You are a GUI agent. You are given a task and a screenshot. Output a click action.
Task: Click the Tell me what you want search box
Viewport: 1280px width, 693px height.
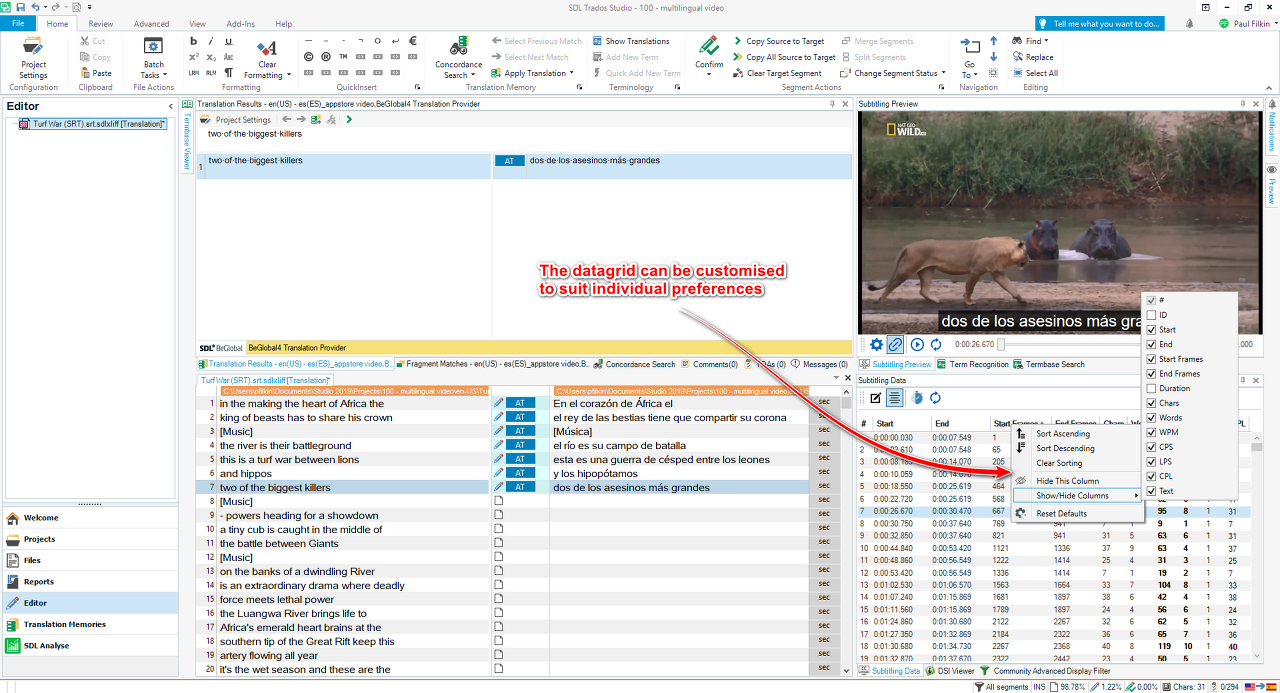(x=1098, y=23)
